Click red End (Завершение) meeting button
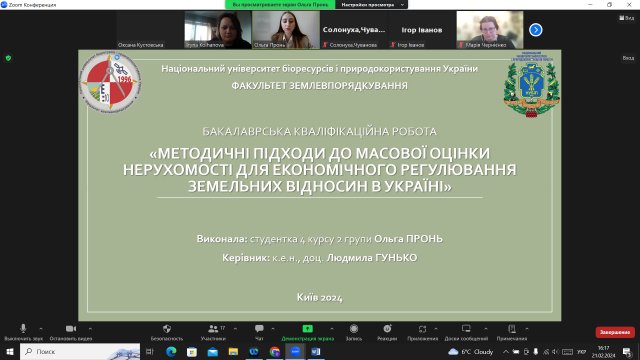The height and width of the screenshot is (360, 640). click(615, 332)
